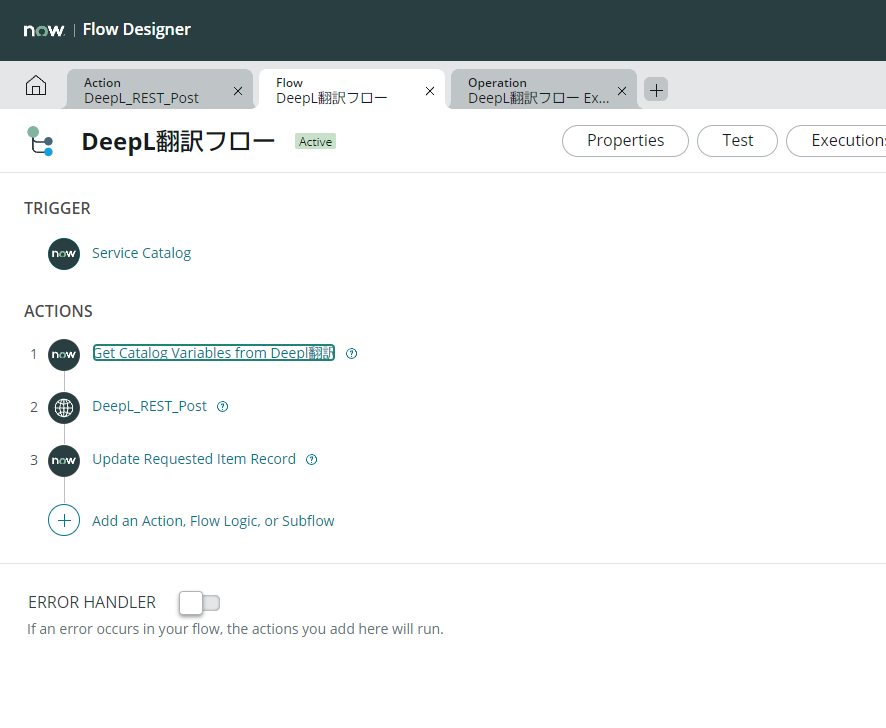This screenshot has height=728, width=886.
Task: Go to the Flow Designer home icon
Action: (36, 85)
